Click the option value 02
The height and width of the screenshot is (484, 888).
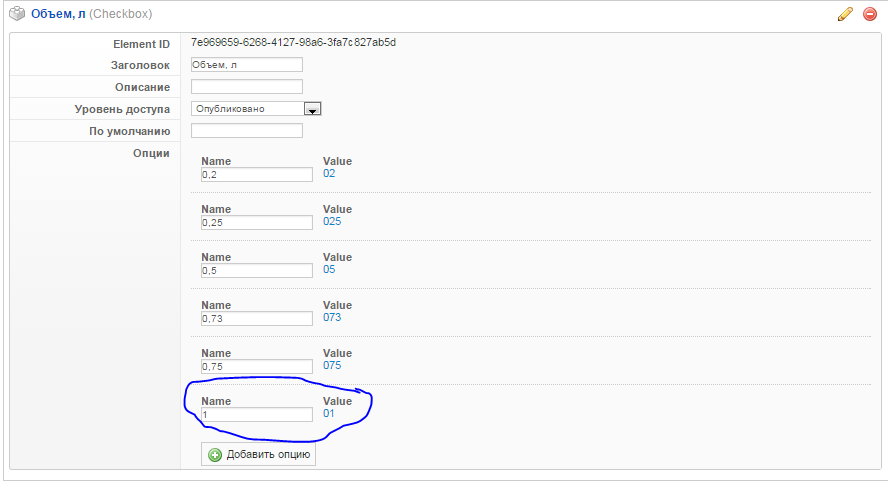329,174
